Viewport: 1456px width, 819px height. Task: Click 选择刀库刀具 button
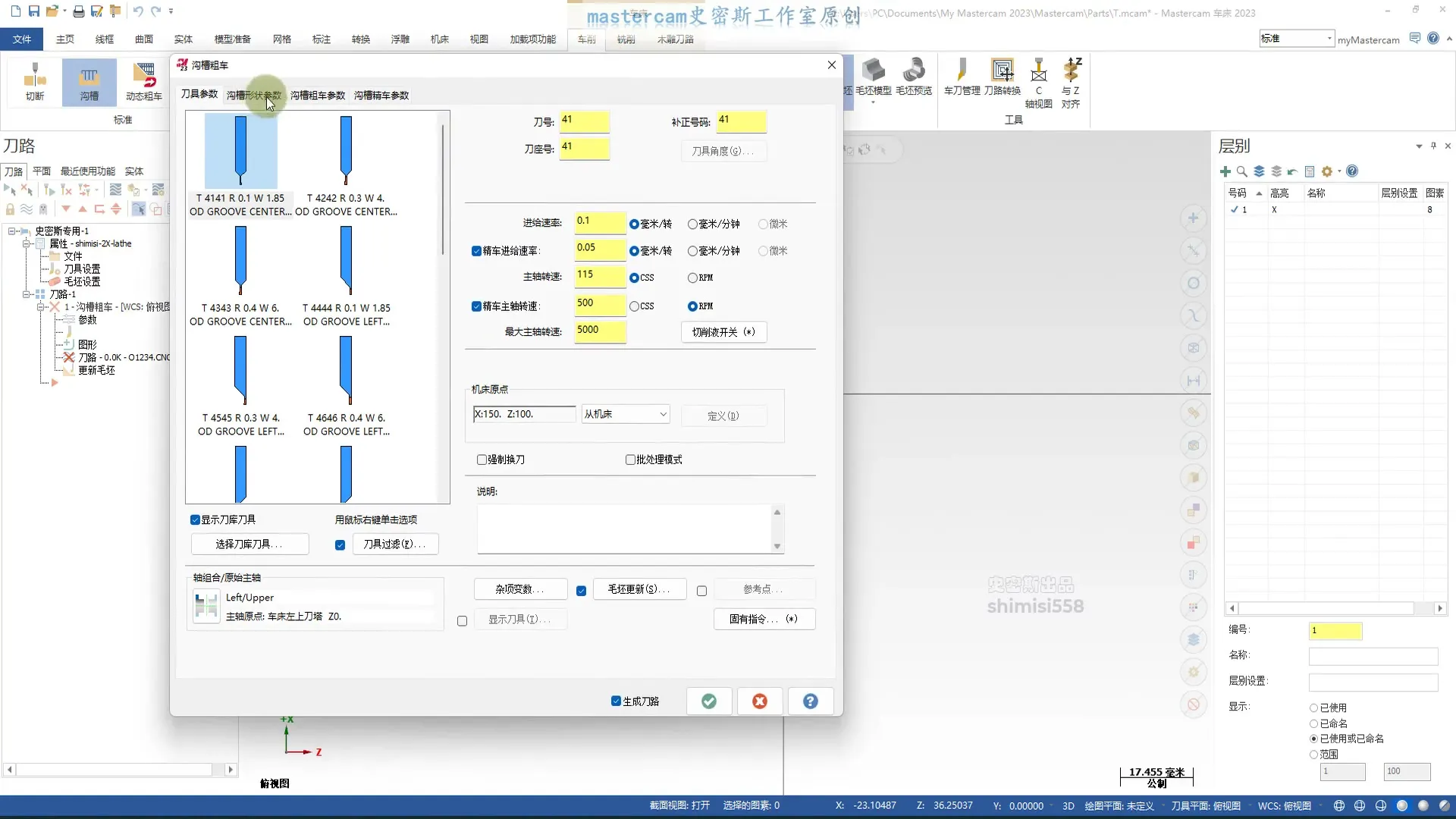[x=249, y=544]
